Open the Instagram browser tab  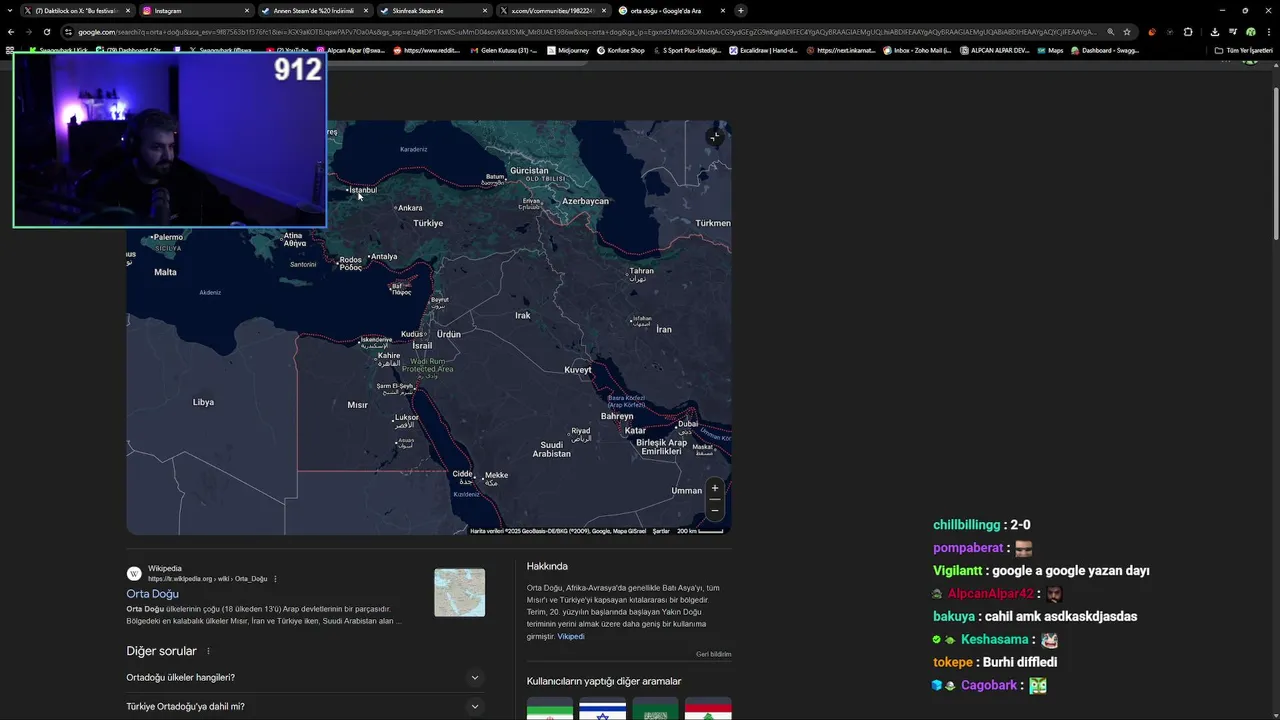click(x=195, y=10)
